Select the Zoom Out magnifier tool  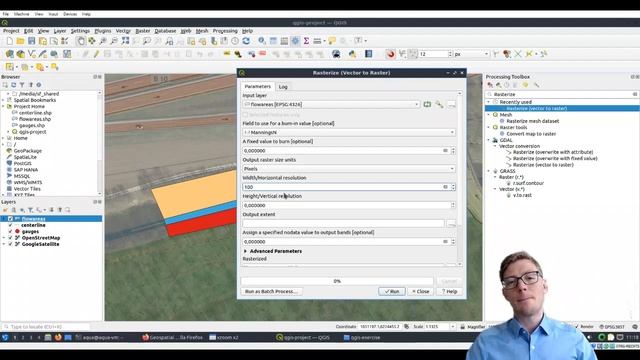114,41
